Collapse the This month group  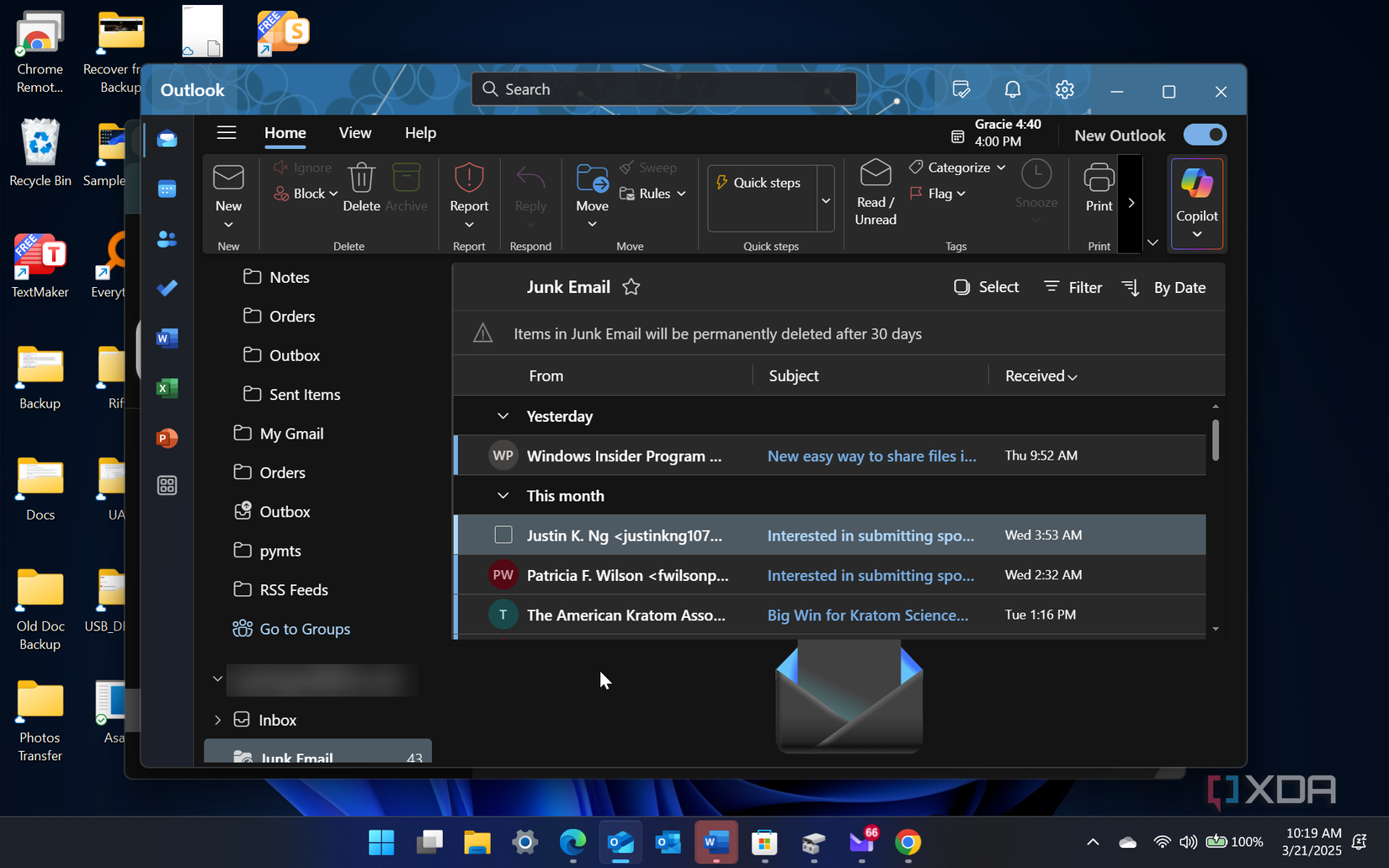503,496
